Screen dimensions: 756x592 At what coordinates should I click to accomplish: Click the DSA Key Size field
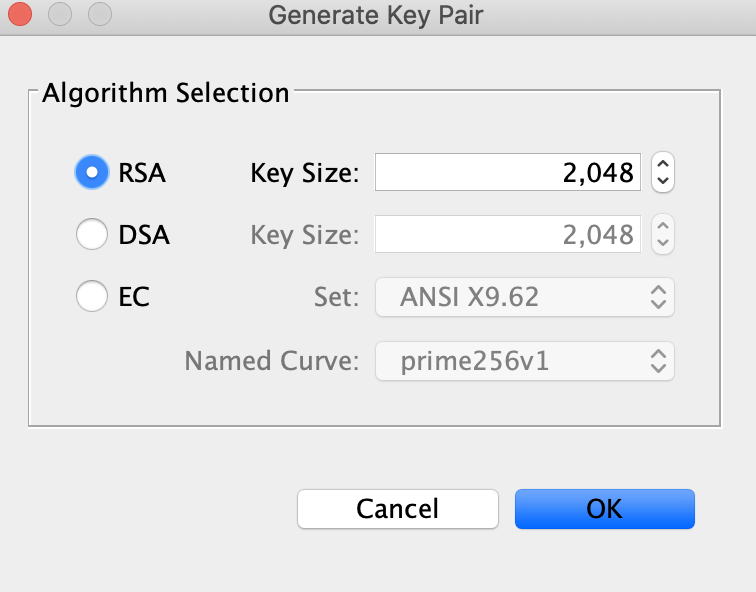(x=507, y=235)
